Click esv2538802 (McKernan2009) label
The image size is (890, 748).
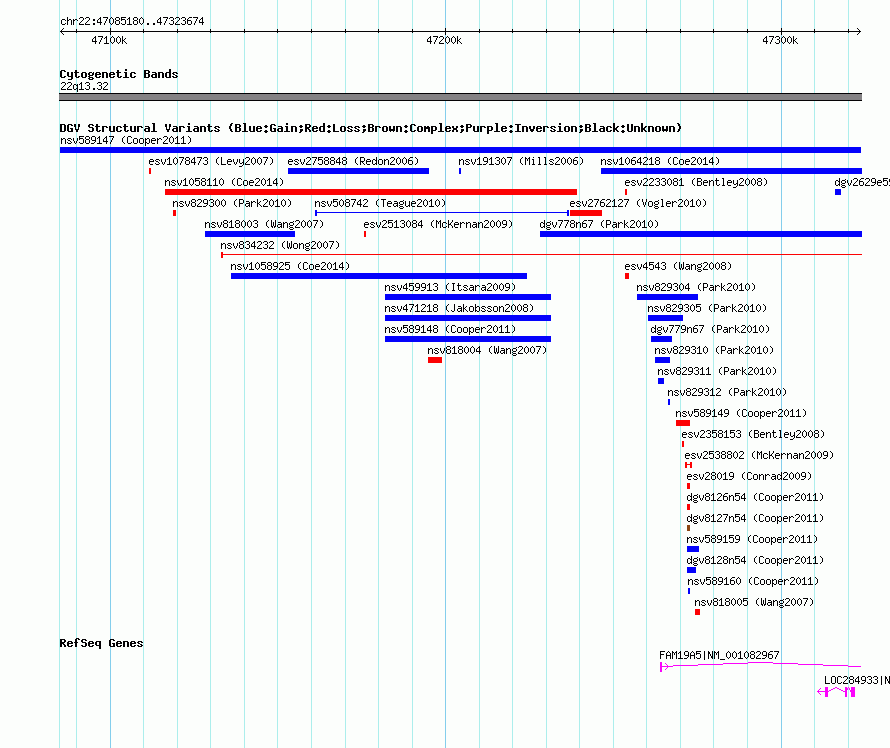[759, 455]
